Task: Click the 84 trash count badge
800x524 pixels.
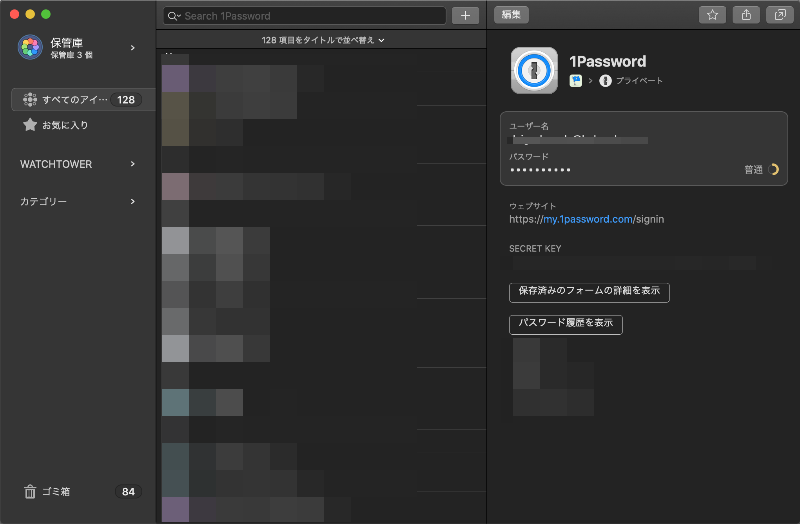Action: (128, 491)
